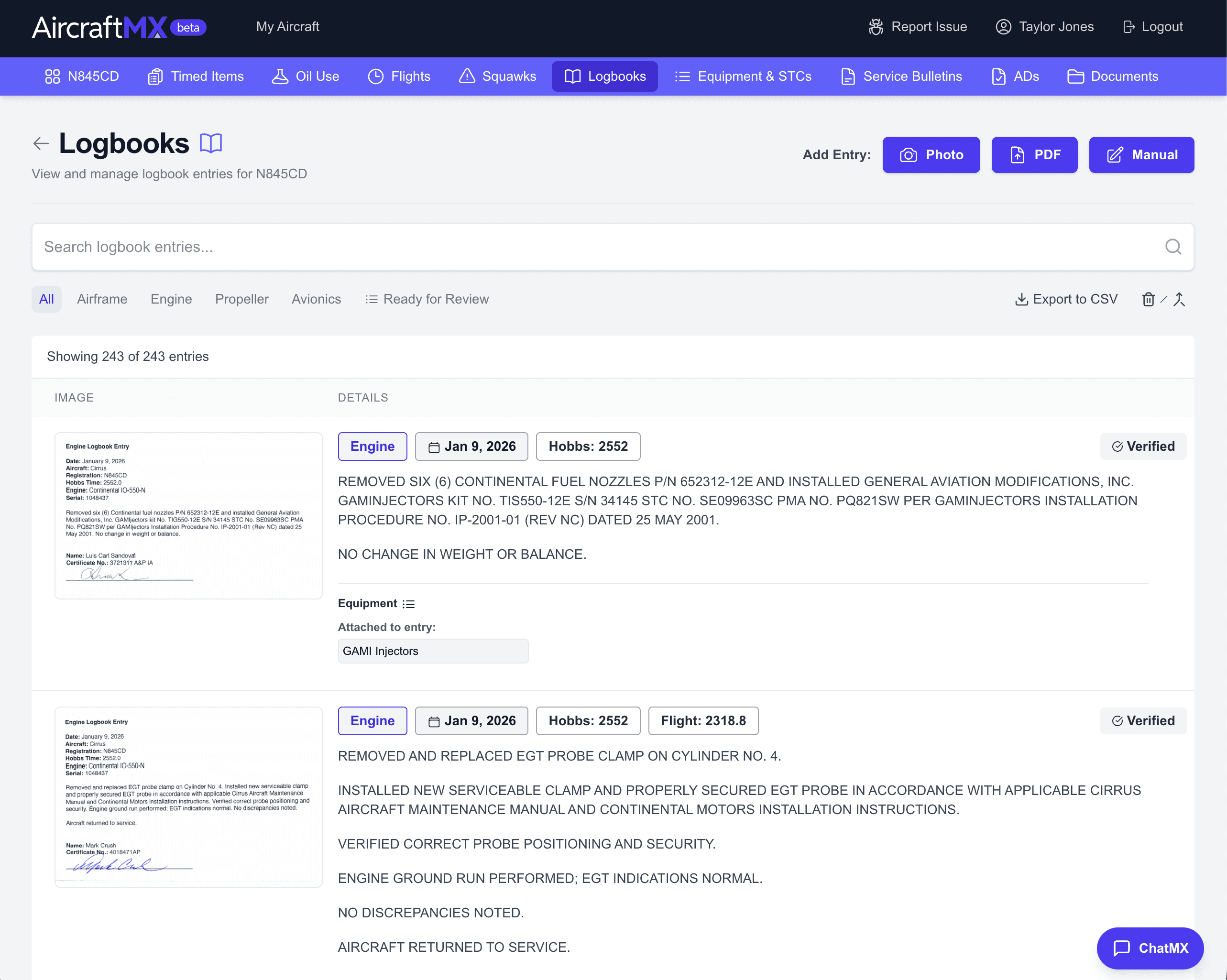This screenshot has width=1227, height=980.
Task: Click the search magnifier icon in the search bar
Action: [x=1173, y=246]
